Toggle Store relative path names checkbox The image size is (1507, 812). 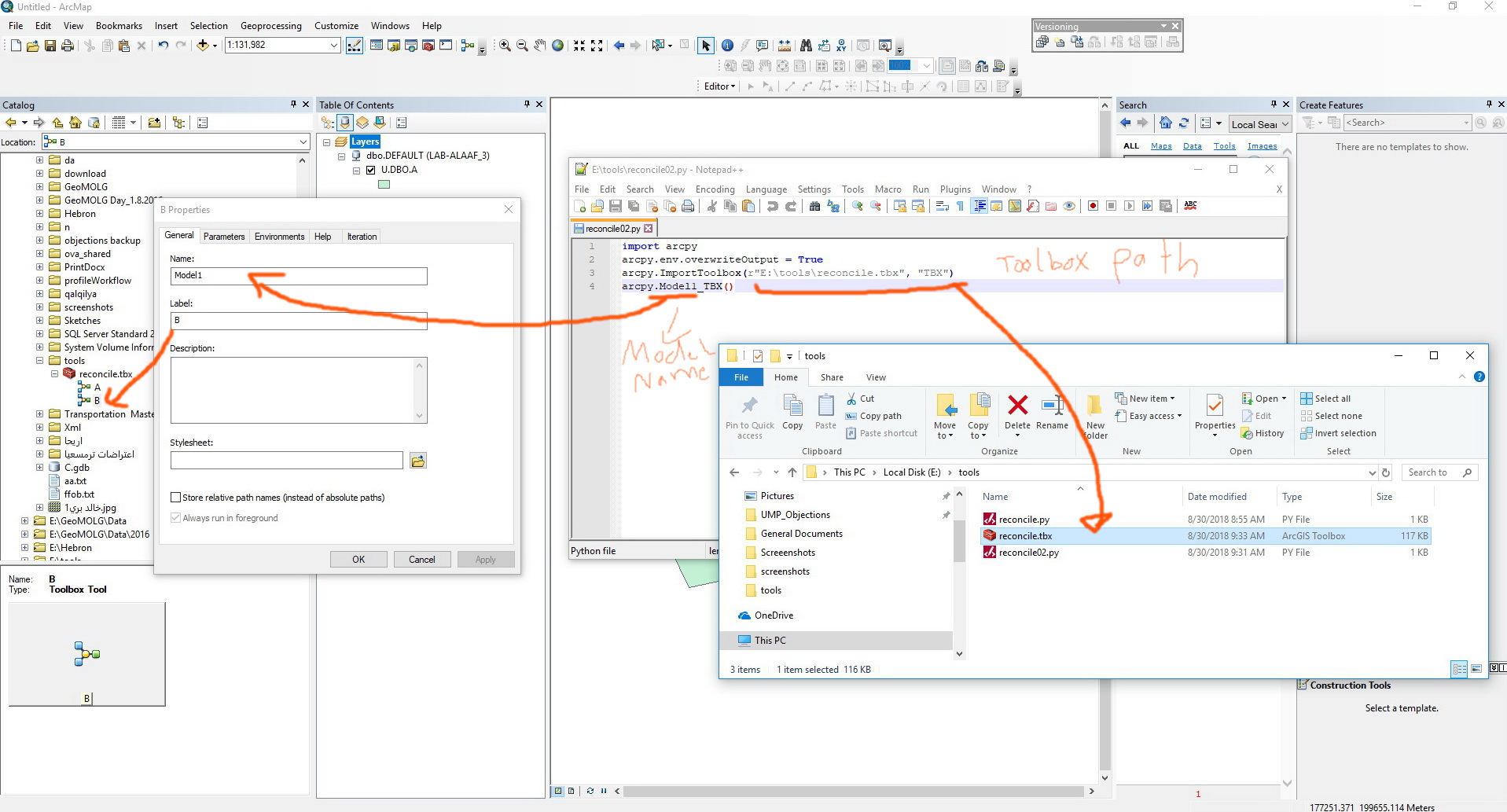pyautogui.click(x=176, y=498)
